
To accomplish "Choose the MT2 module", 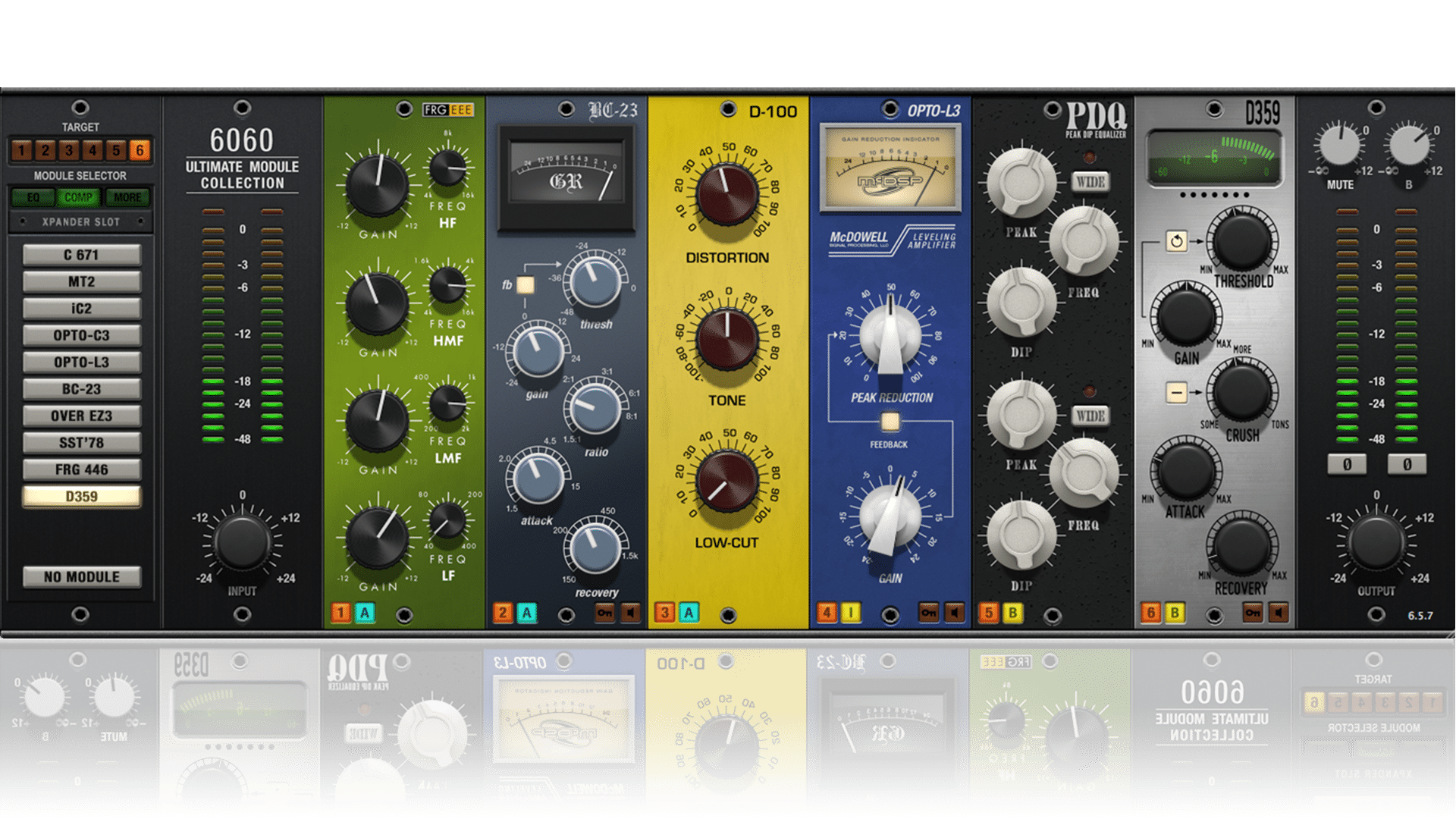I will [x=81, y=281].
